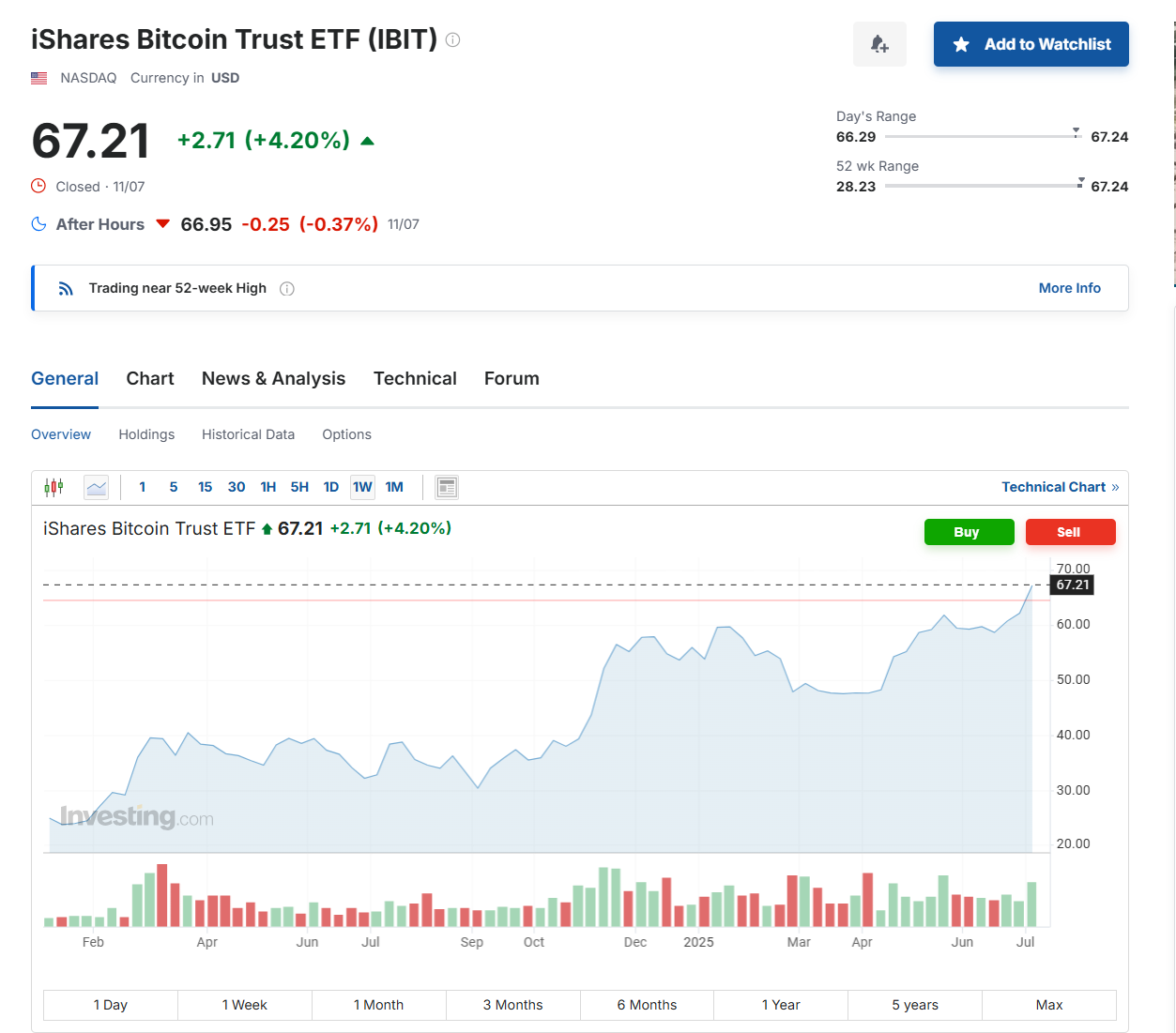Image resolution: width=1176 pixels, height=1033 pixels.
Task: Open Historical Data sub-tab
Action: [248, 434]
